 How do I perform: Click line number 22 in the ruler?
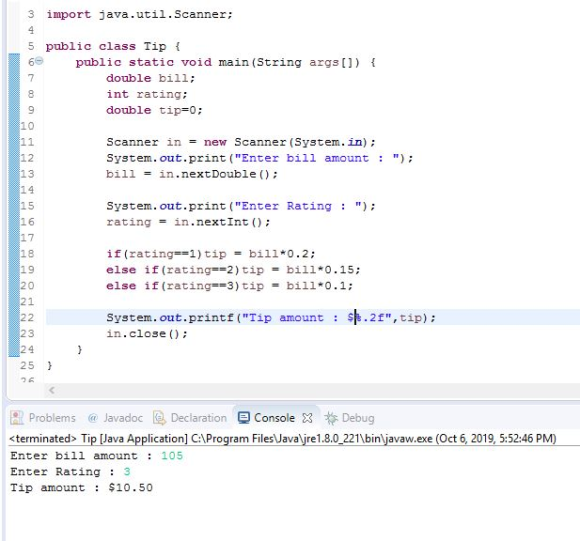(x=27, y=318)
